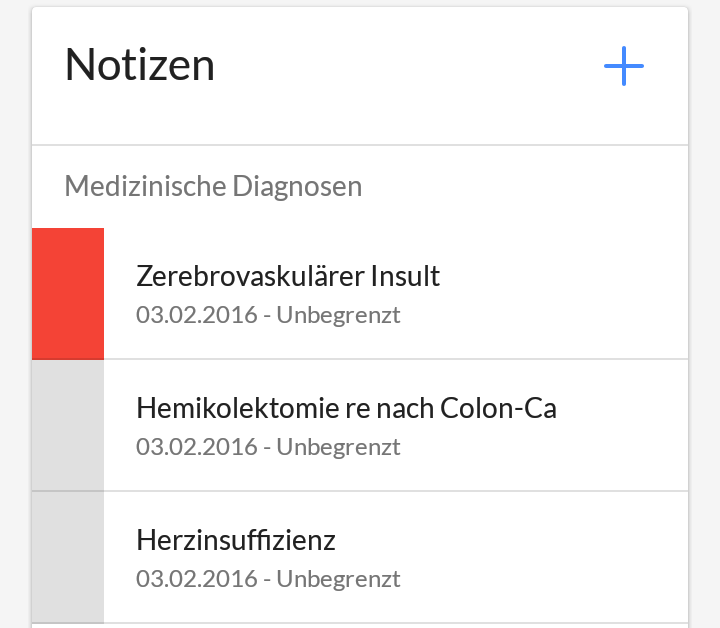Click the red priority marker for Zerebrovaskulärer Insult
720x628 pixels.
coord(68,294)
